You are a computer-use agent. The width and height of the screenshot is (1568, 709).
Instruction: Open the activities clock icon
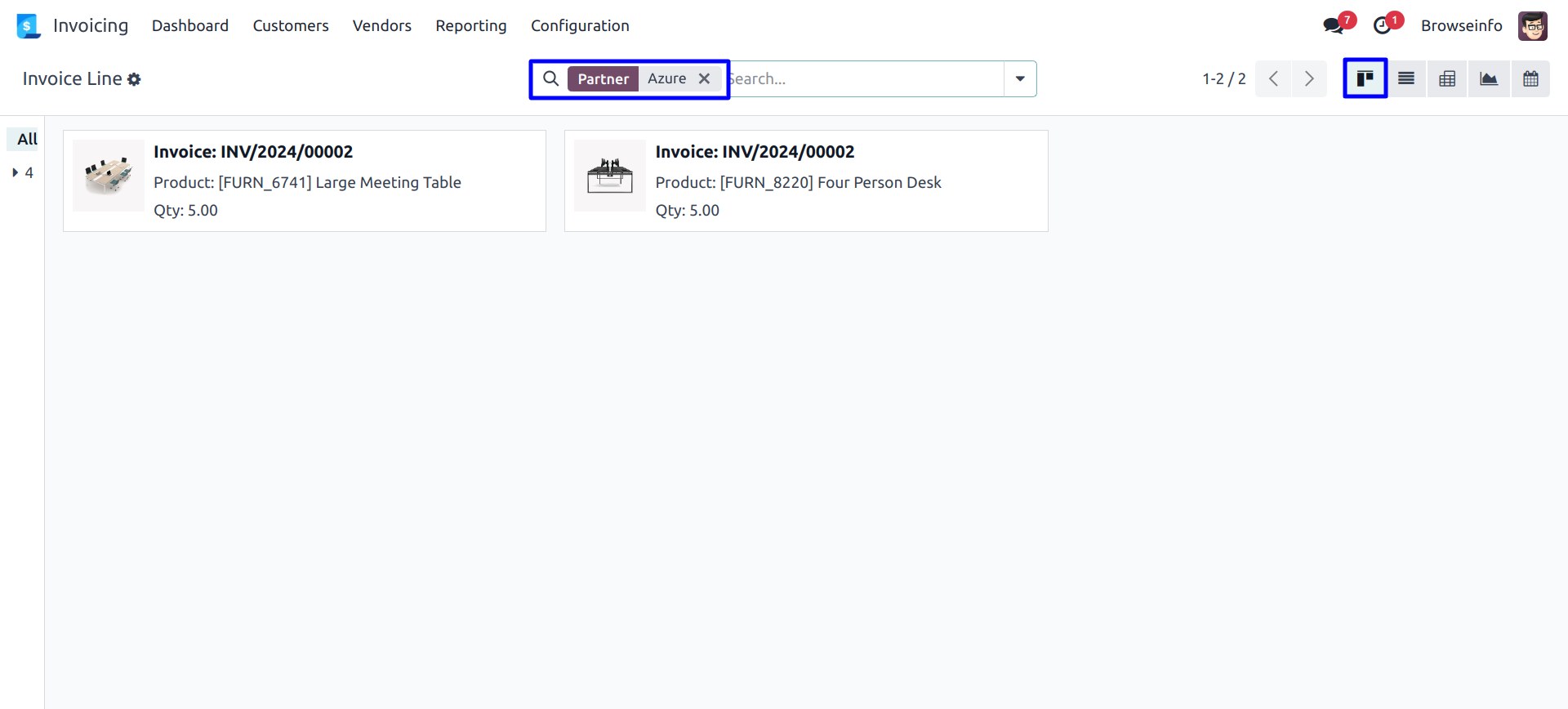1382,25
